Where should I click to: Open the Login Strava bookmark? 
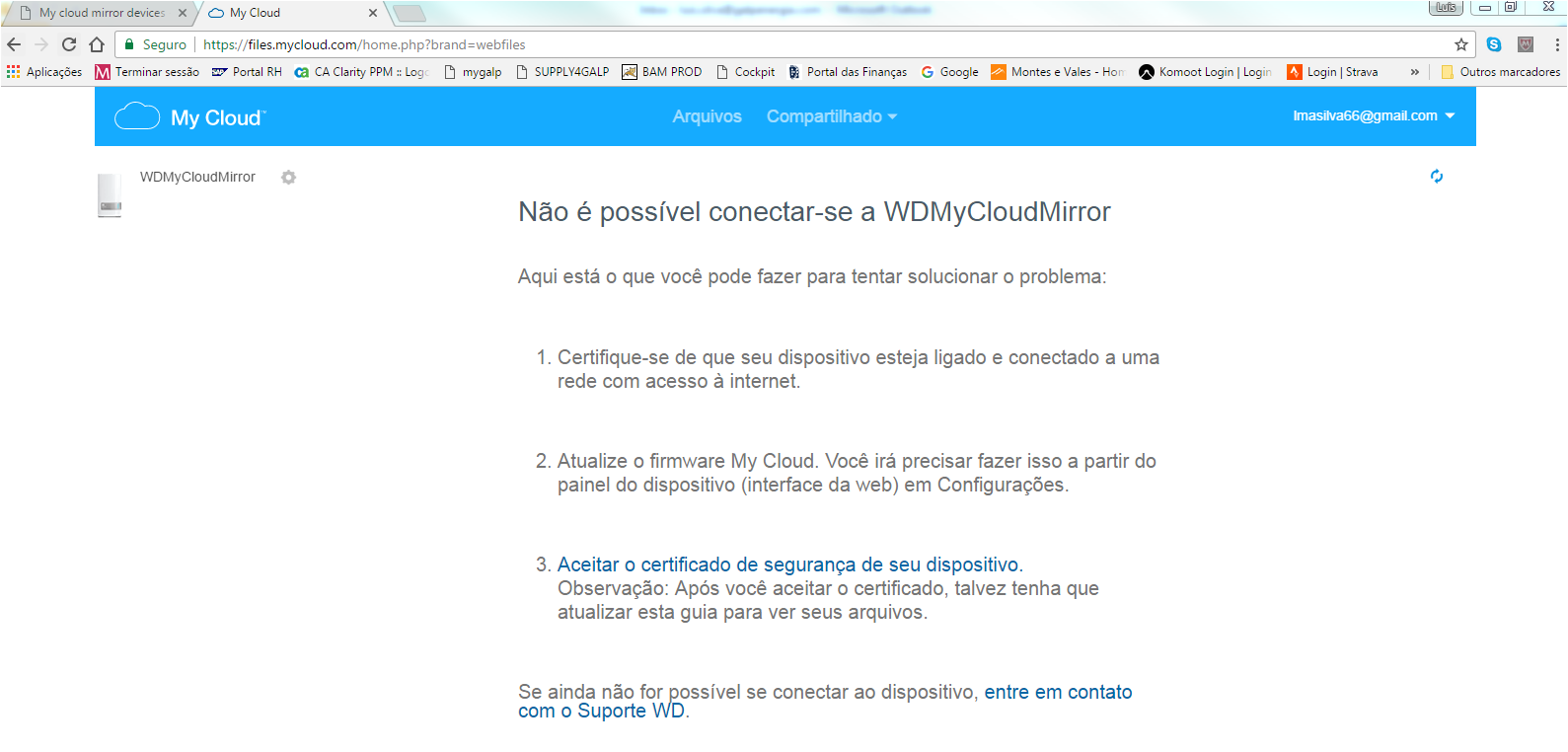tap(1332, 72)
